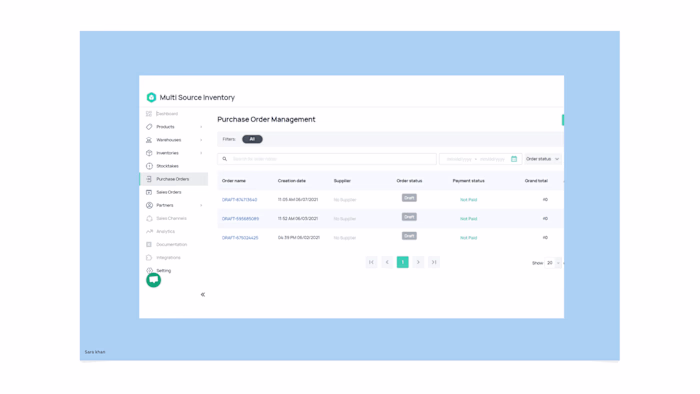This screenshot has height=394, width=700.
Task: Go to previous page of orders
Action: click(x=387, y=262)
